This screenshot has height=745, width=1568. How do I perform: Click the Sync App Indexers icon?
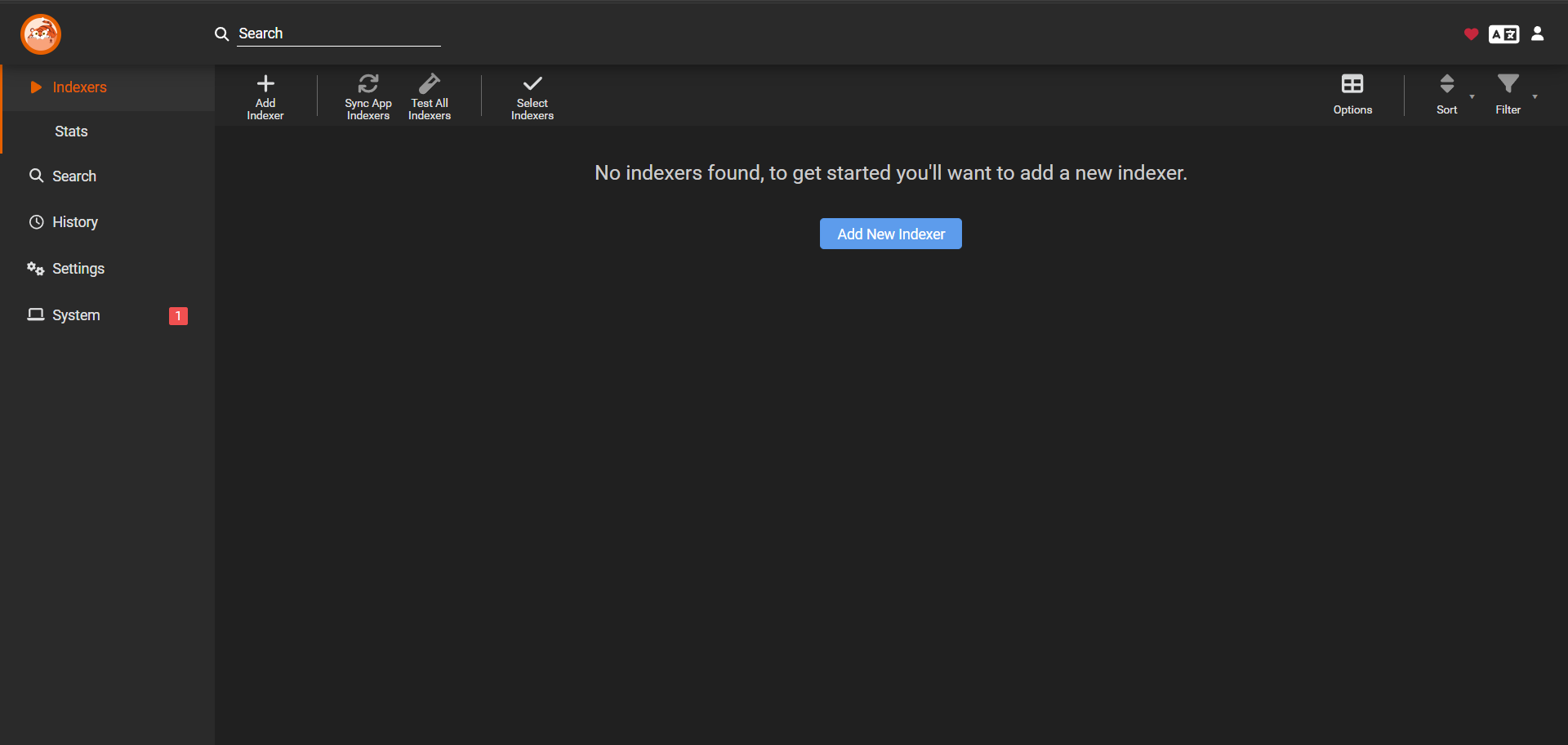[x=368, y=84]
